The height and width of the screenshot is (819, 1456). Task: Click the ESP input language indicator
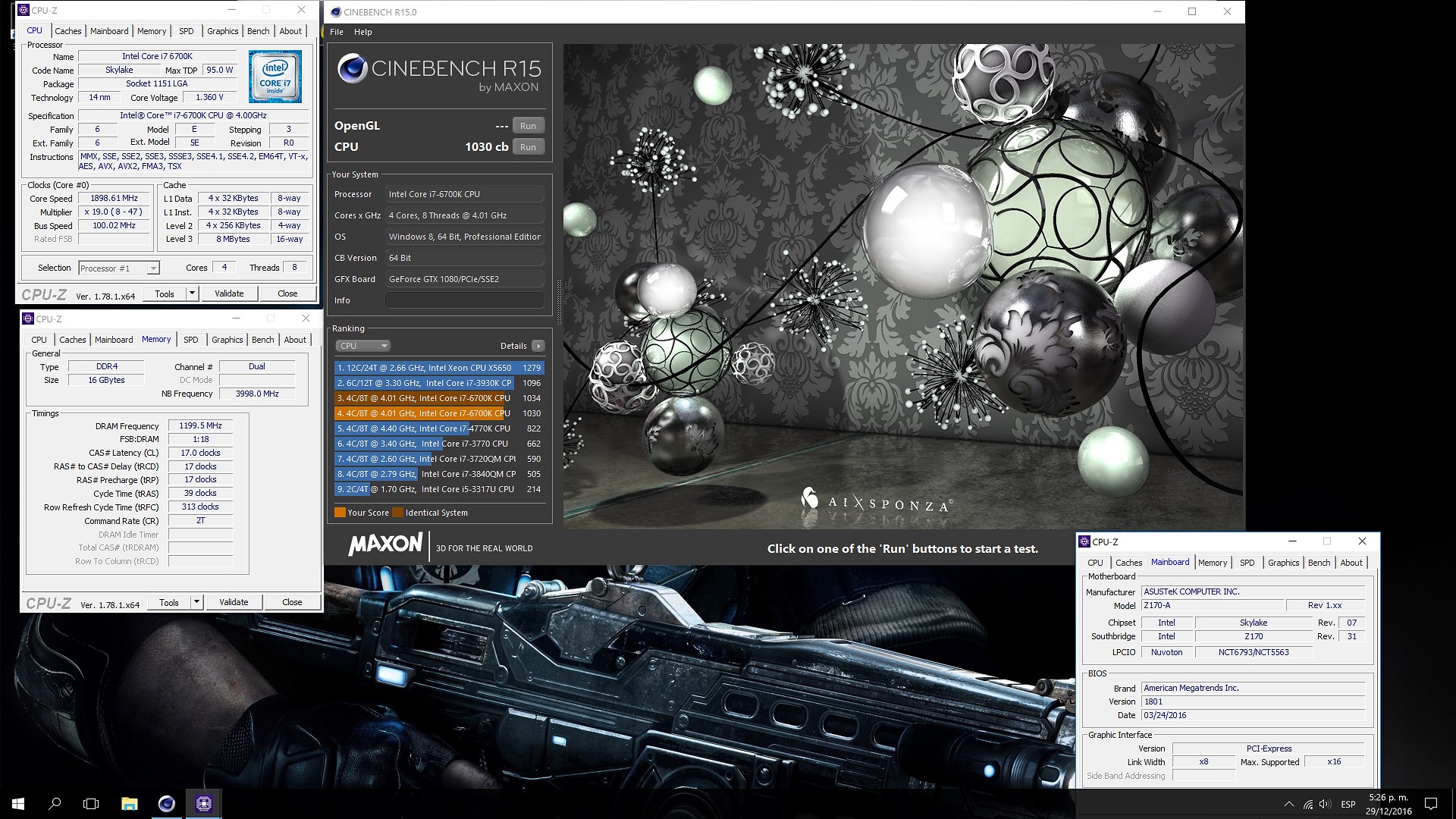(1348, 805)
